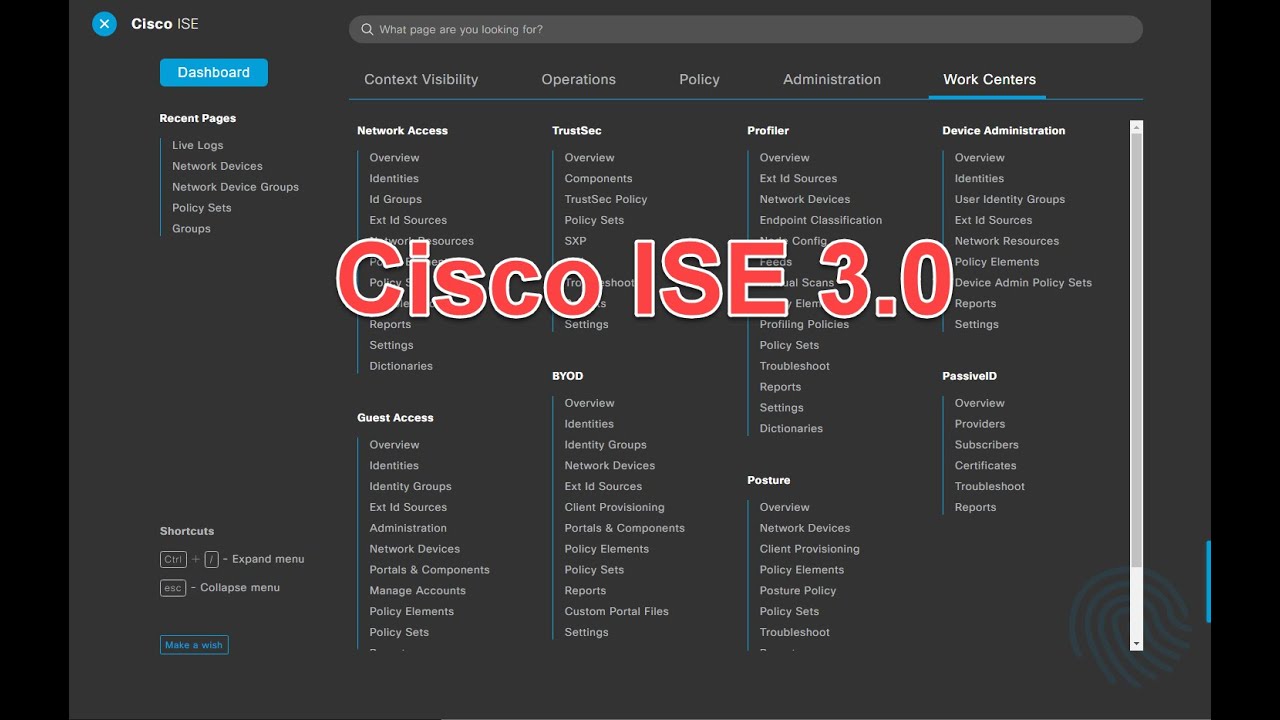Open BYOD Ext Id Sources
The height and width of the screenshot is (720, 1280).
click(x=603, y=487)
